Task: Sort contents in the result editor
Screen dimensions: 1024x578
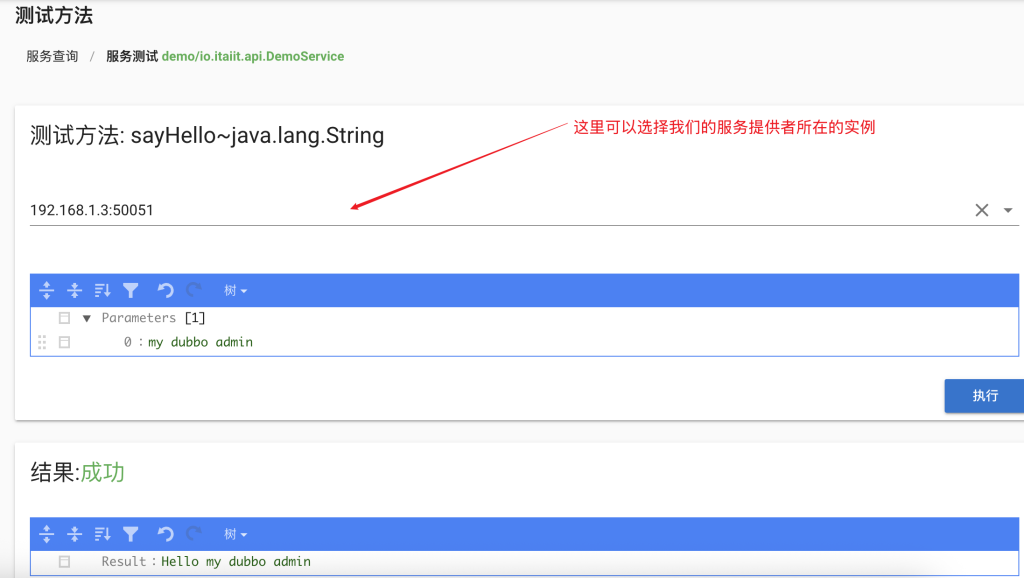Action: pyautogui.click(x=103, y=534)
